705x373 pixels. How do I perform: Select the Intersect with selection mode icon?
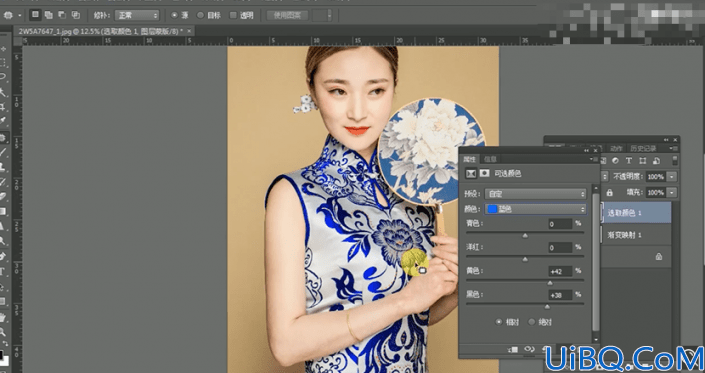[76, 15]
